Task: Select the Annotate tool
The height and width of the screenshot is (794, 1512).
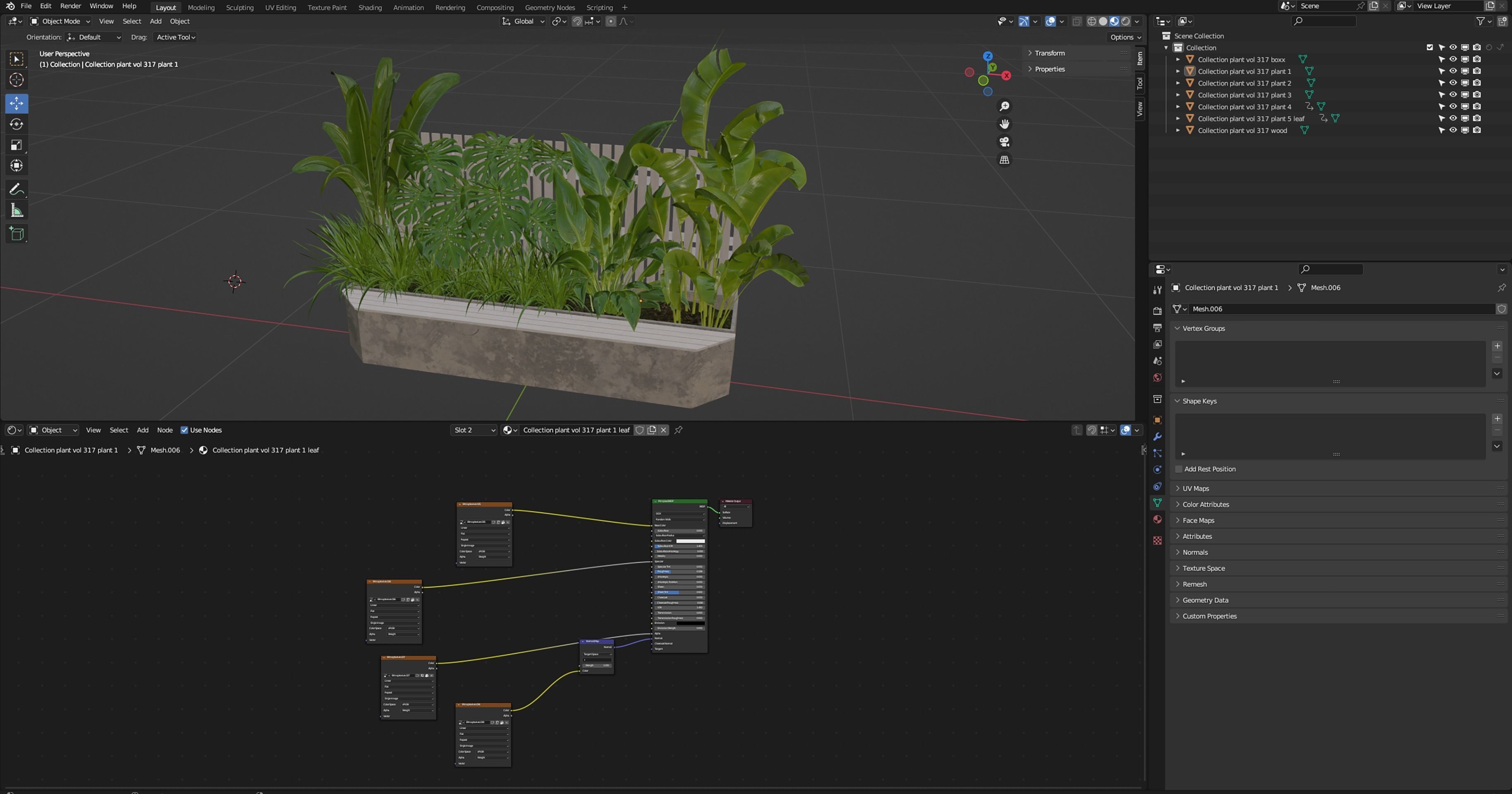Action: coord(17,189)
